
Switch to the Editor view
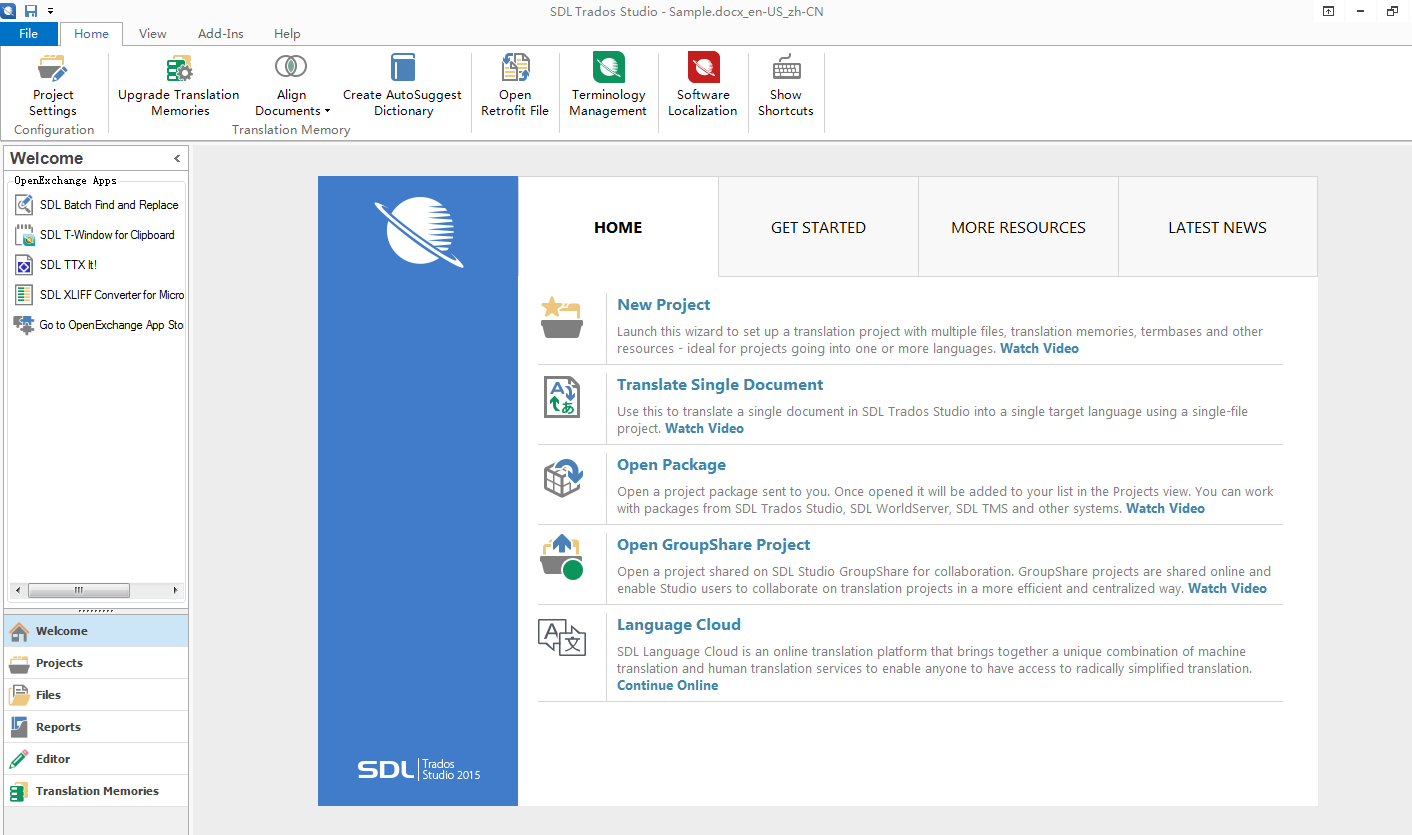click(53, 759)
